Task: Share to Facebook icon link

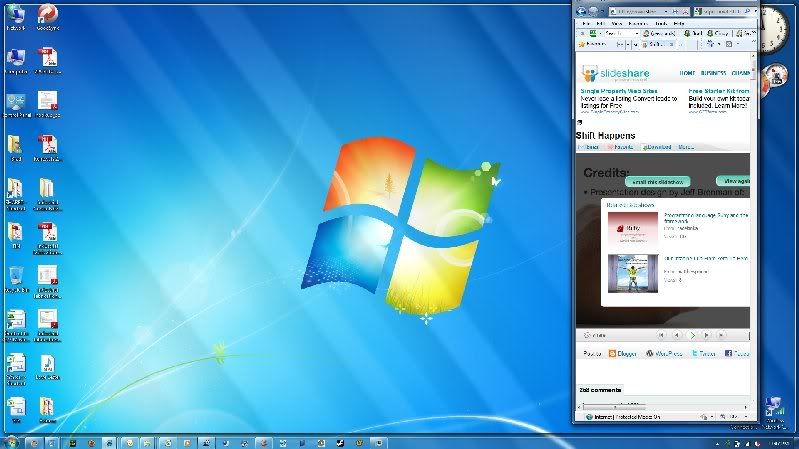Action: 737,353
